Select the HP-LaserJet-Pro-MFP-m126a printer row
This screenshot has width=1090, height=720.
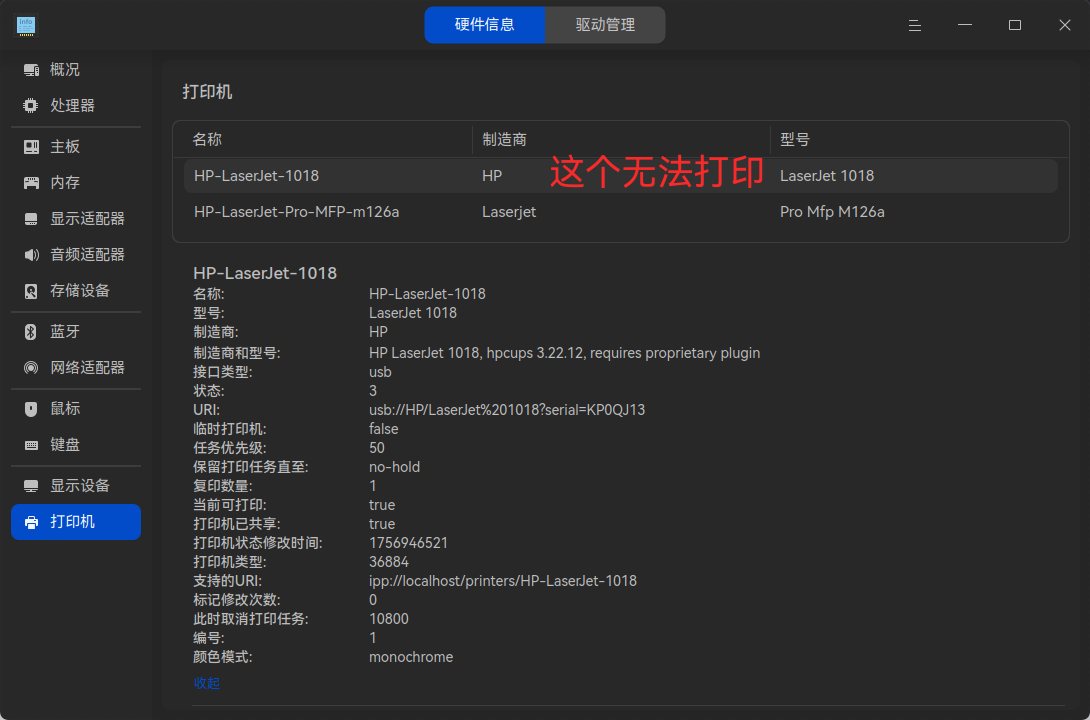click(621, 212)
